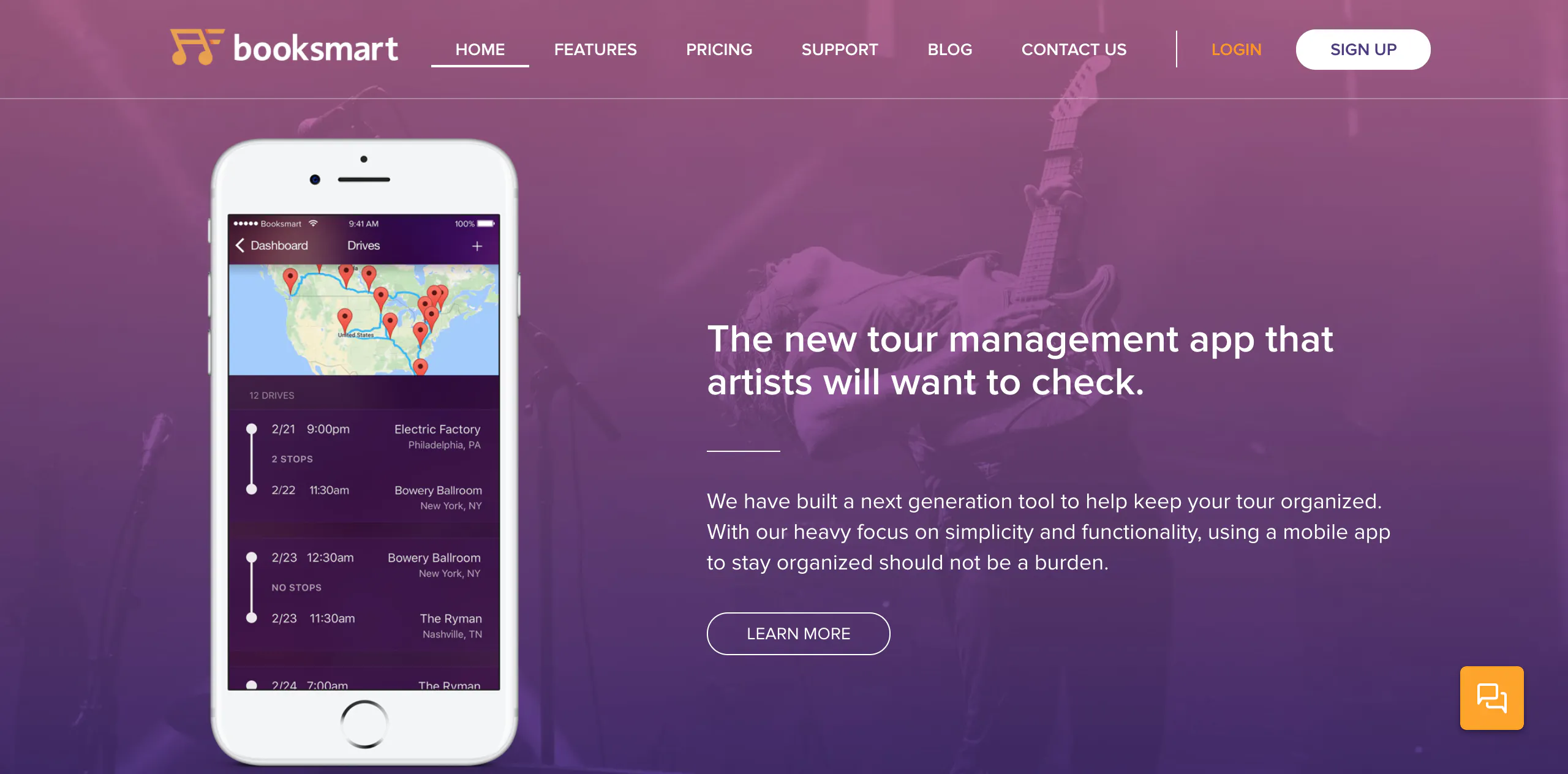
Task: Open the Contact Us page
Action: [x=1074, y=50]
